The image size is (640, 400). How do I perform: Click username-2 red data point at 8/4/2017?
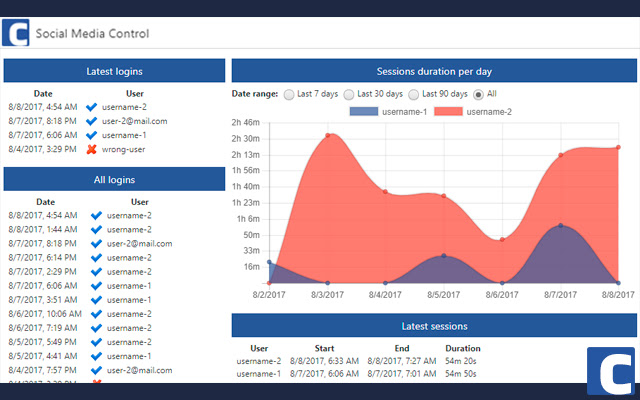tap(385, 192)
